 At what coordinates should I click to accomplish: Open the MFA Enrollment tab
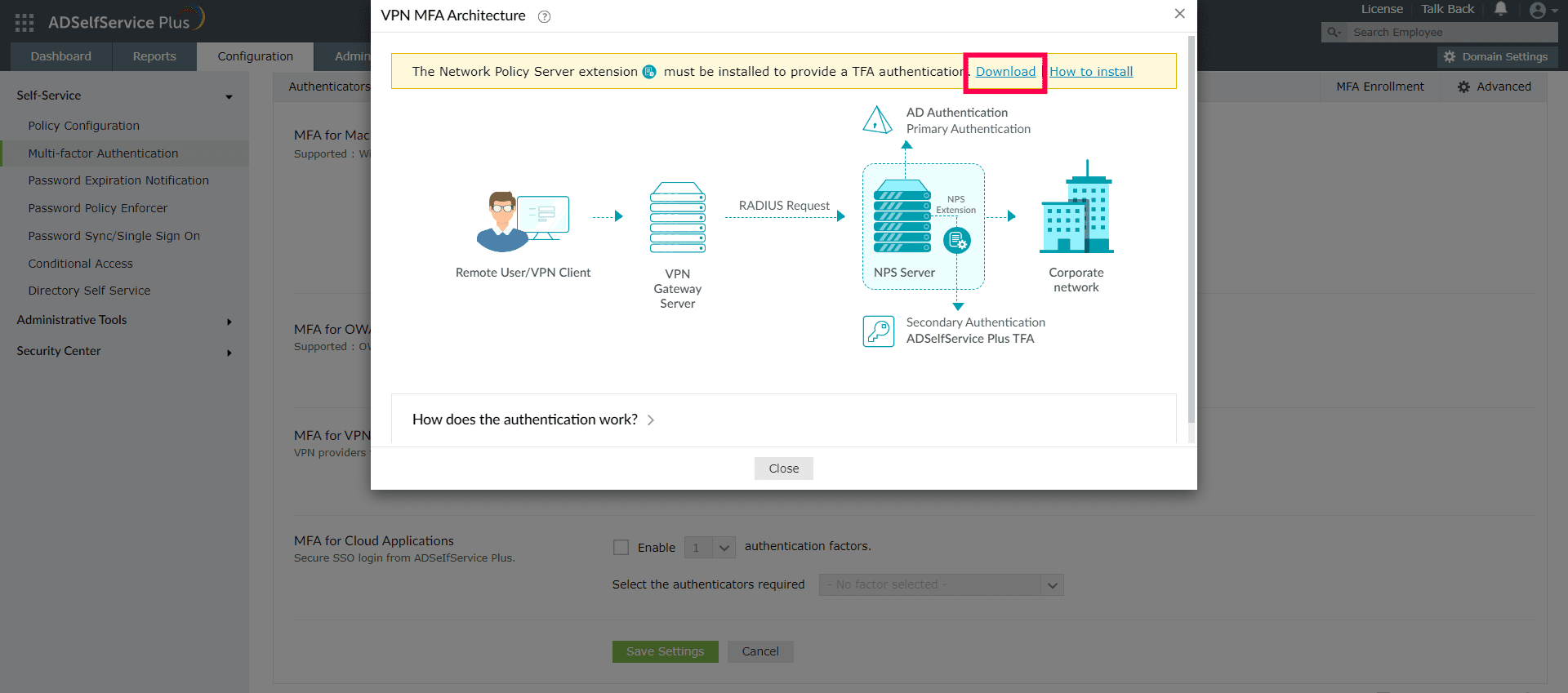point(1379,87)
